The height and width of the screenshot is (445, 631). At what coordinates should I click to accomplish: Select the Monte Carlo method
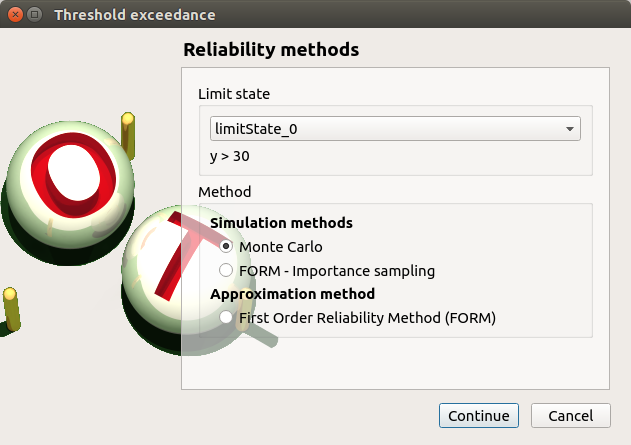pos(227,246)
